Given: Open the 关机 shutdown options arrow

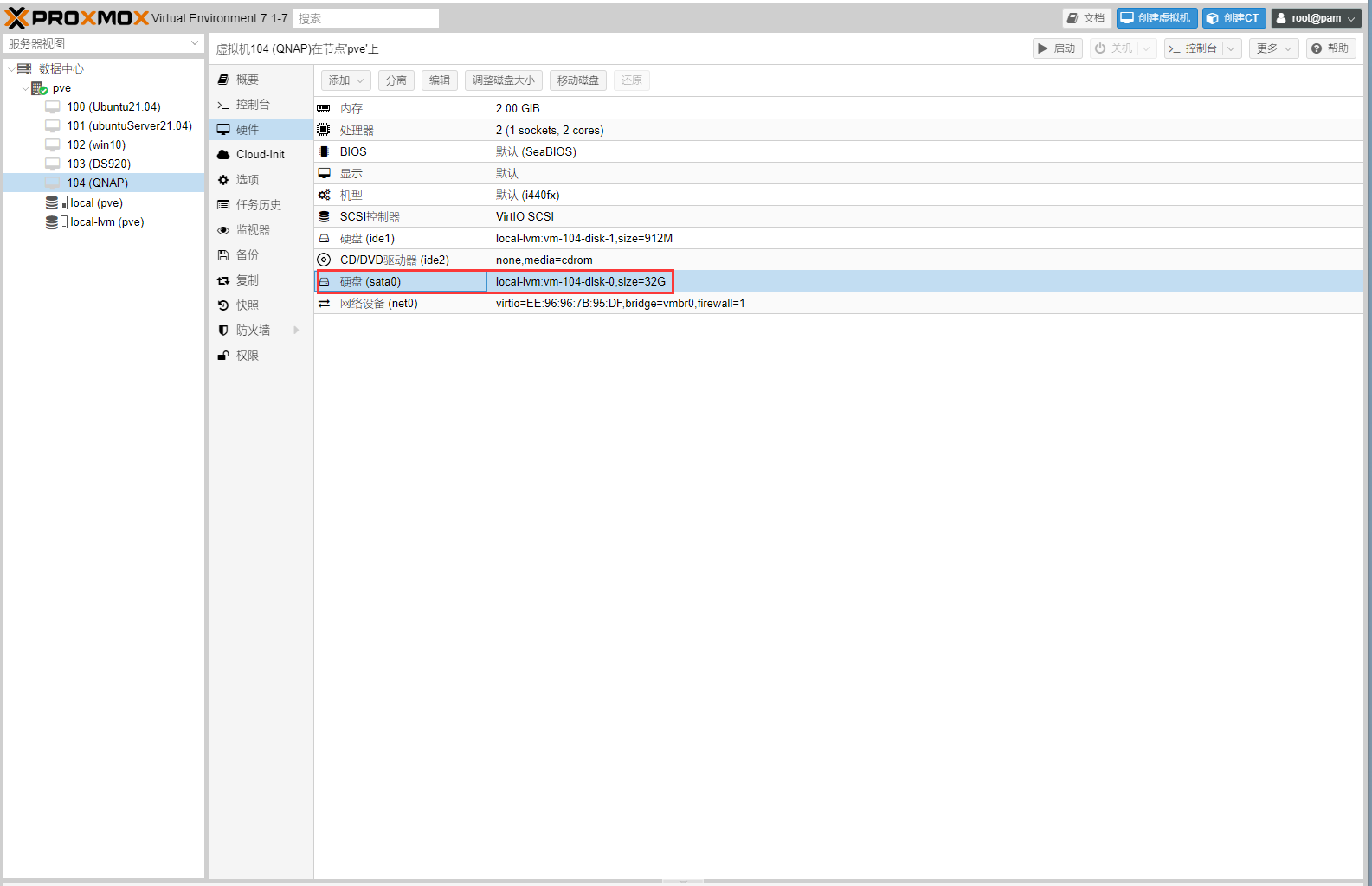Looking at the screenshot, I should coord(1146,48).
